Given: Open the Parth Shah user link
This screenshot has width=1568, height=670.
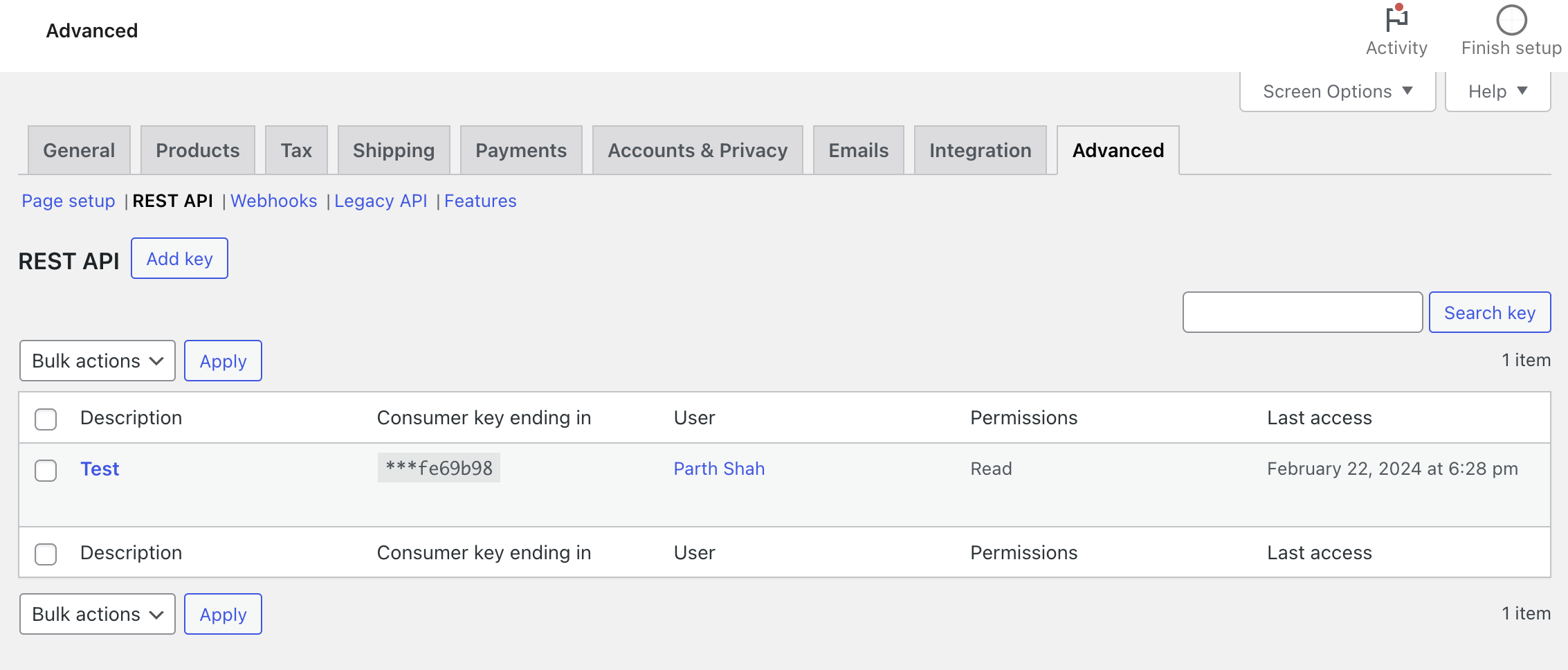Looking at the screenshot, I should (x=719, y=469).
